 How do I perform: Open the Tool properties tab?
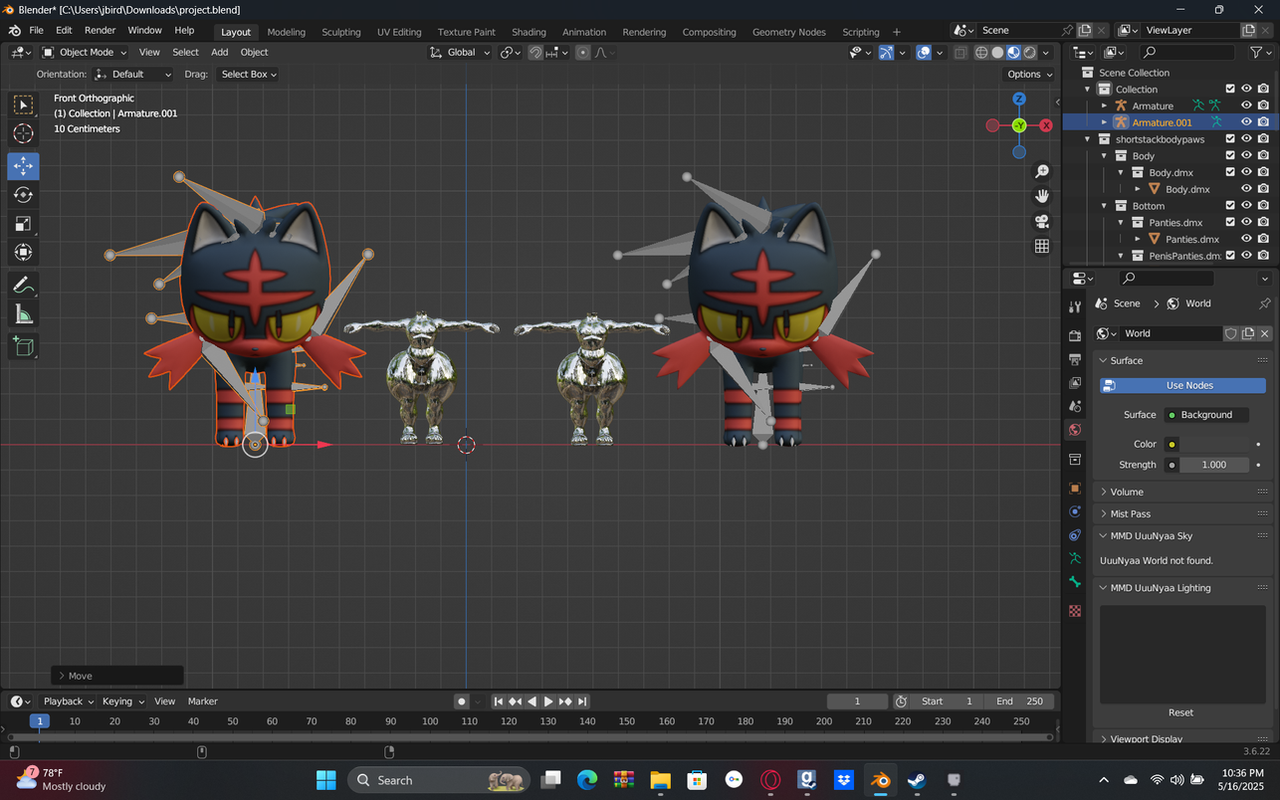pyautogui.click(x=1075, y=307)
